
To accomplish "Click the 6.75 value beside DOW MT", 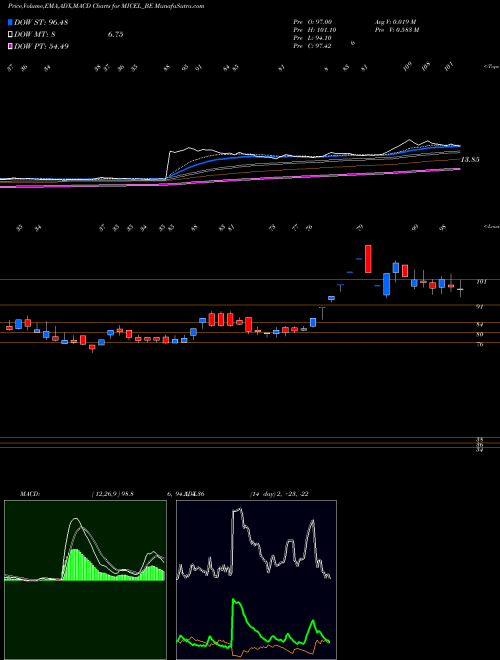I will click(x=115, y=35).
